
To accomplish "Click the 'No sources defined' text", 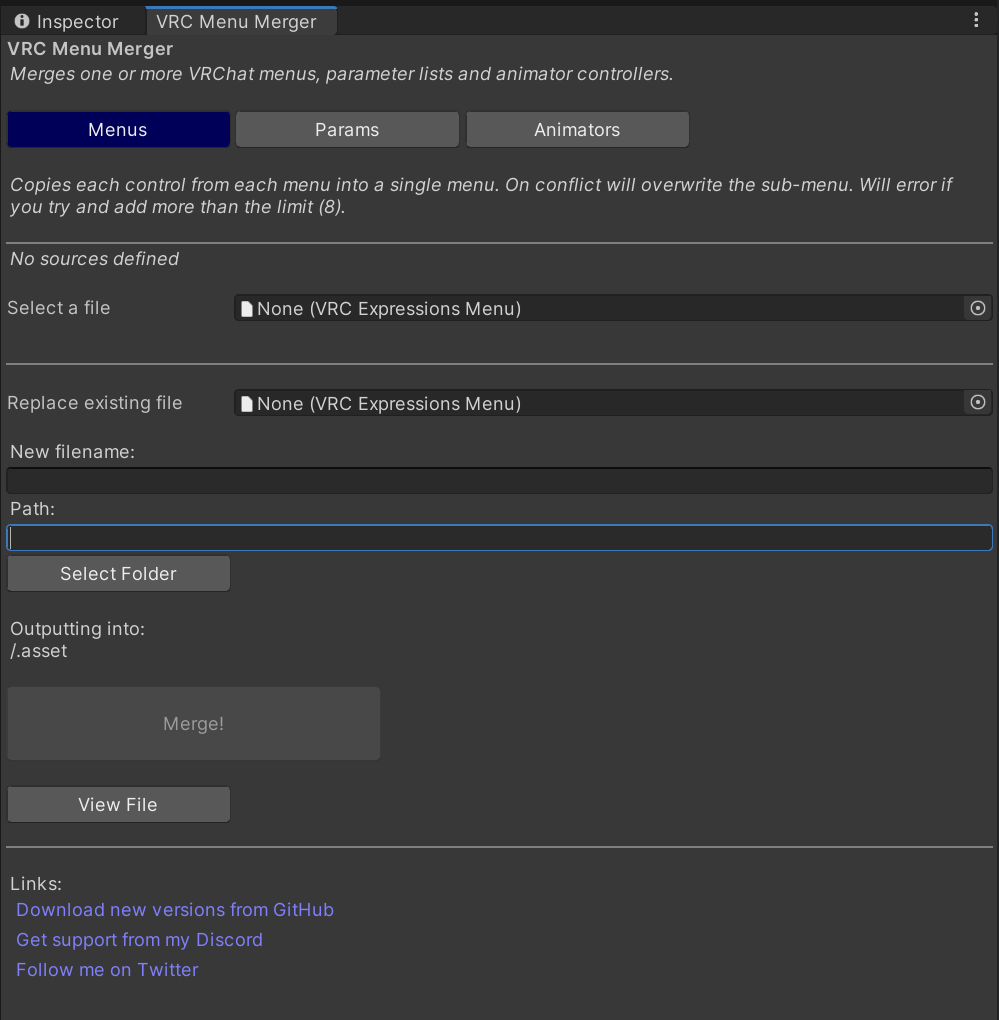I will tap(94, 259).
